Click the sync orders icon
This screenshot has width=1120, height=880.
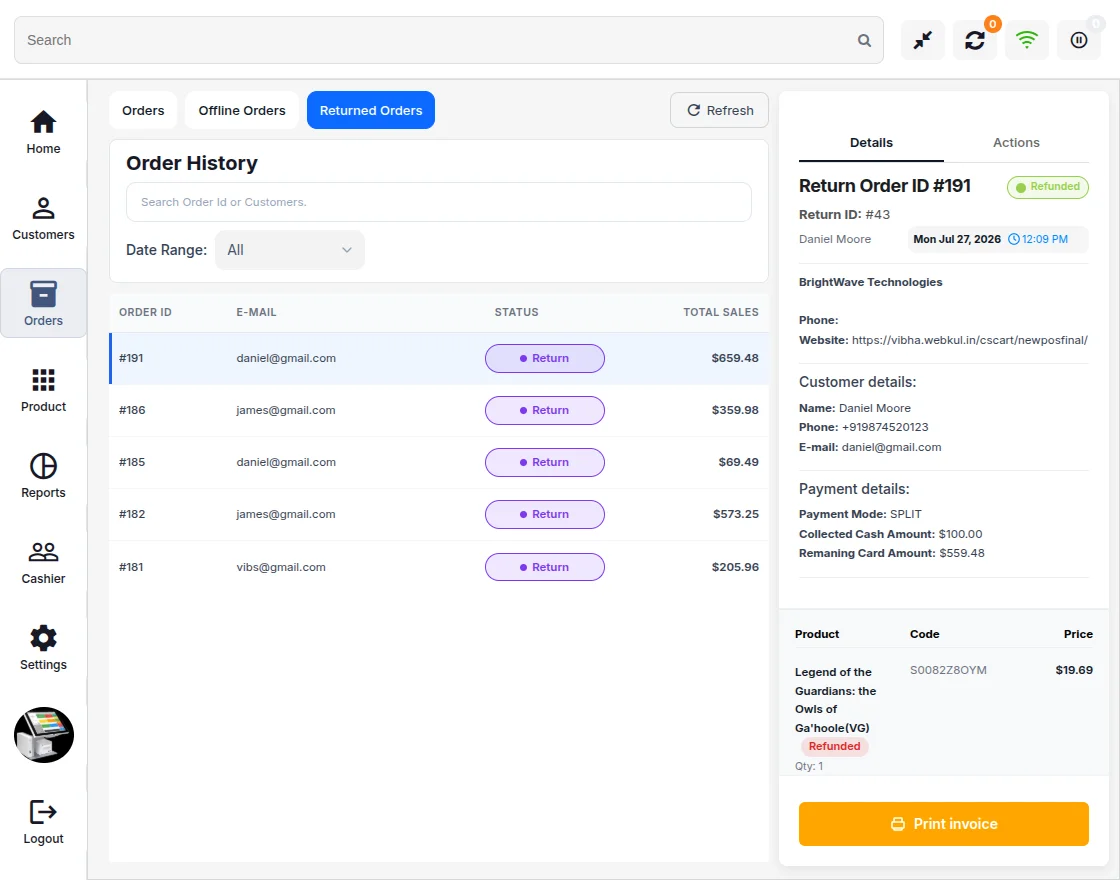(975, 40)
